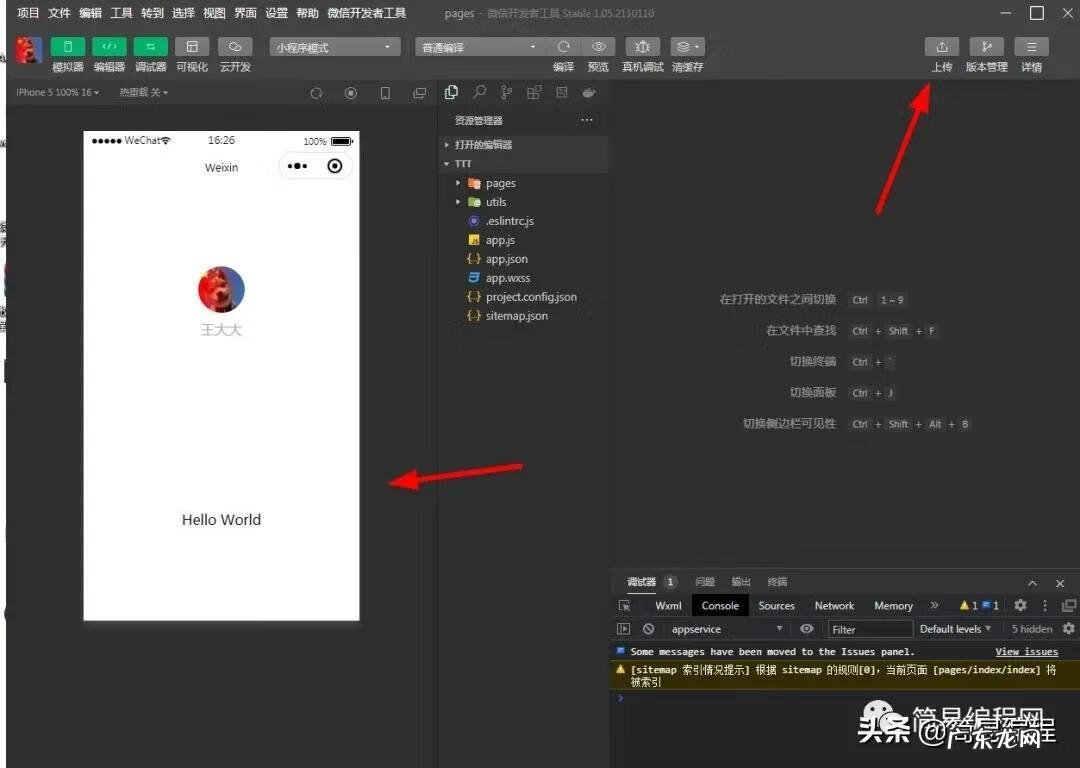Switch to the Network tab

(834, 605)
